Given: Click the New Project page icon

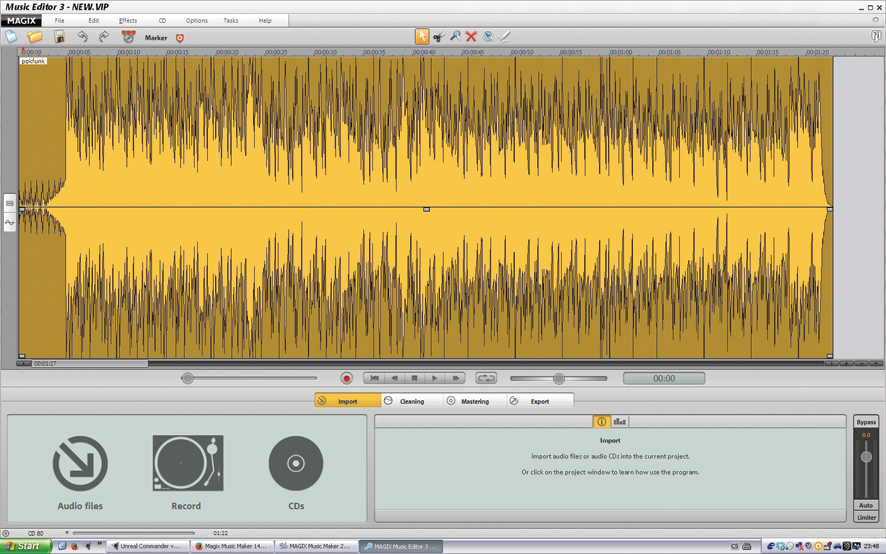Looking at the screenshot, I should tap(11, 37).
